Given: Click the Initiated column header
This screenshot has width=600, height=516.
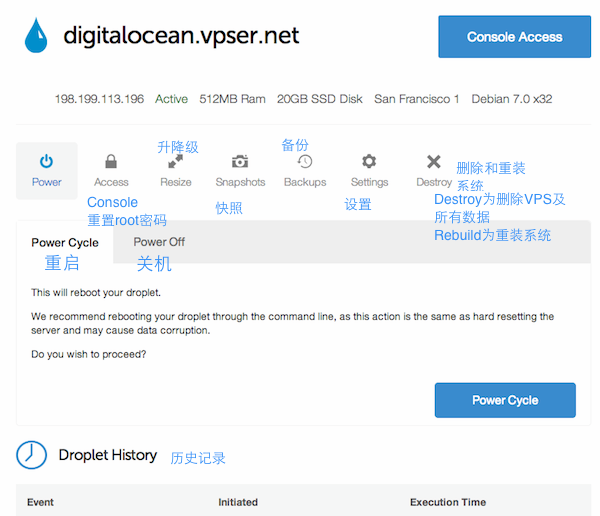Looking at the screenshot, I should pyautogui.click(x=238, y=502).
